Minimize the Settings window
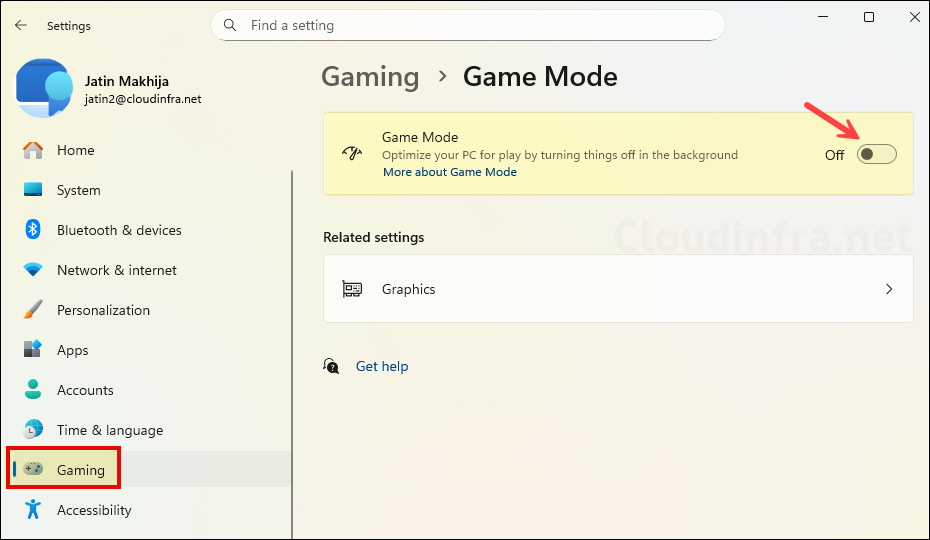930x540 pixels. (823, 17)
